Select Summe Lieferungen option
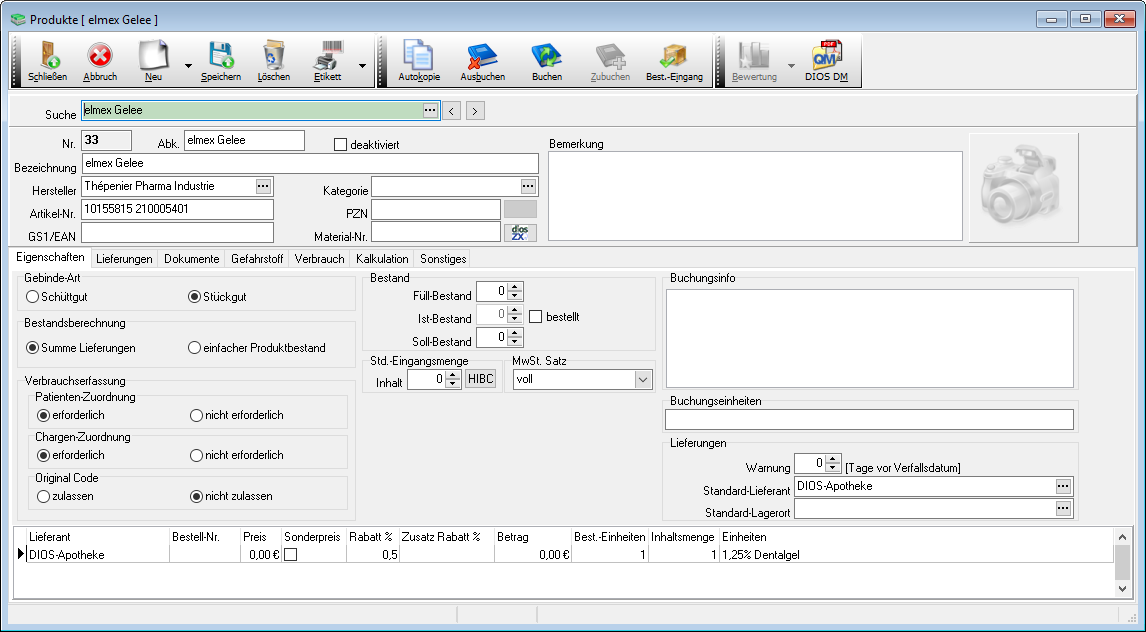The height and width of the screenshot is (632, 1146). [x=32, y=348]
